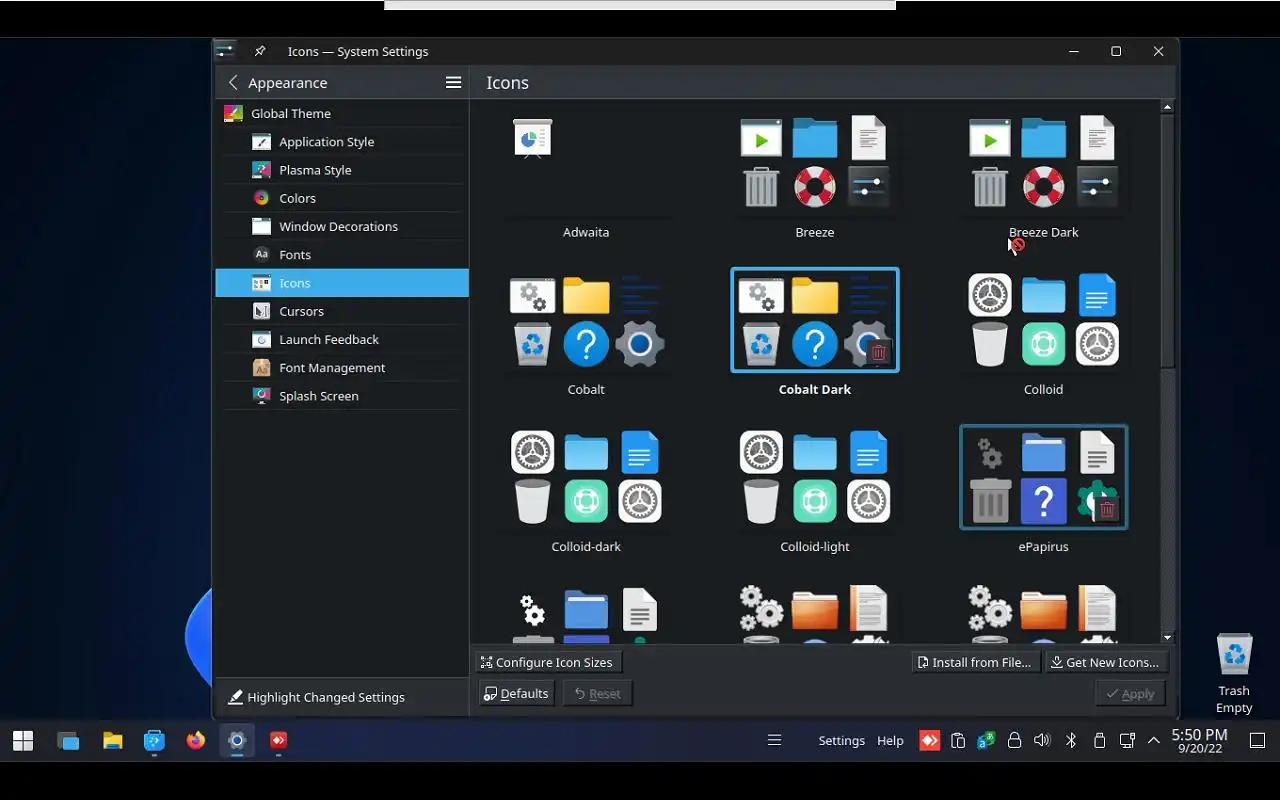Open the clock showing 5:50 PM
Viewport: 1280px width, 800px height.
pos(1199,741)
